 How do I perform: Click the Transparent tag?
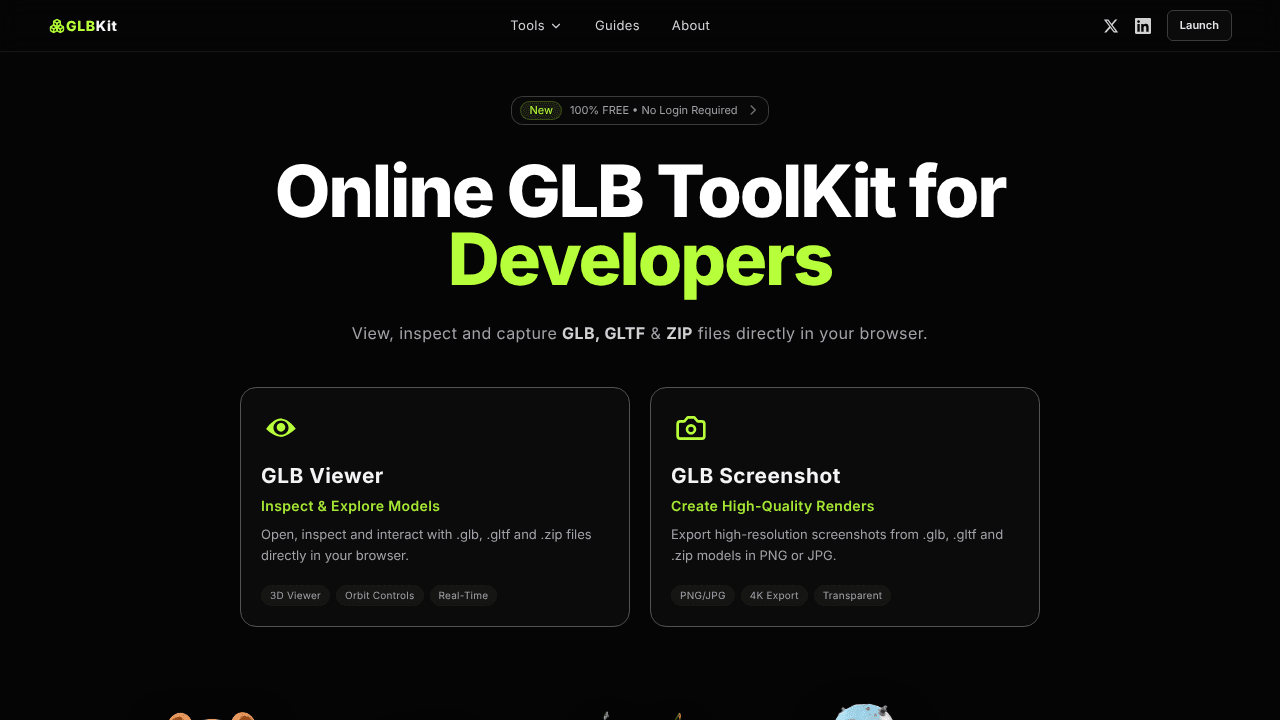852,596
